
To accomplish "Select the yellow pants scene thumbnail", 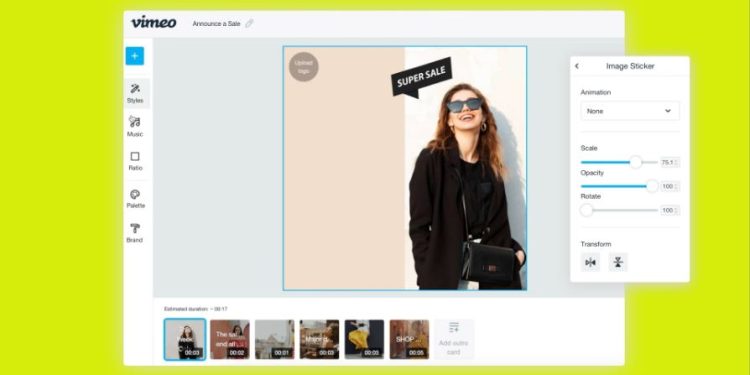I will tap(364, 340).
